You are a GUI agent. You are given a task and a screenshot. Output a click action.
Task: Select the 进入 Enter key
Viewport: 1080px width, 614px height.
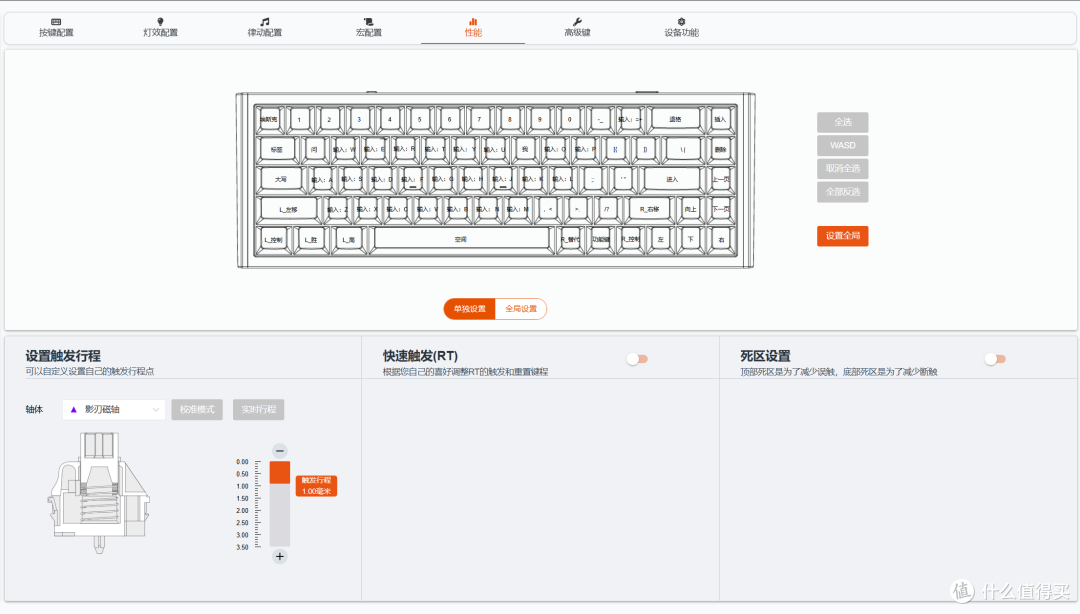pyautogui.click(x=672, y=179)
